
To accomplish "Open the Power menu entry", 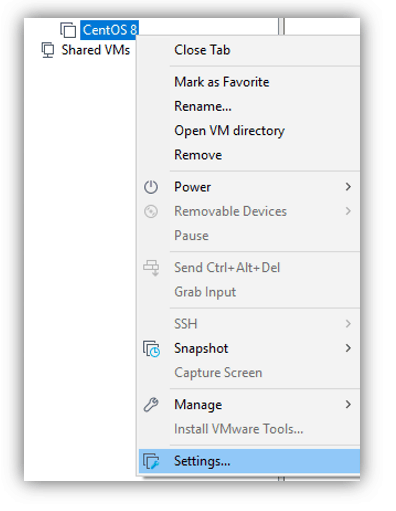I will [x=249, y=187].
